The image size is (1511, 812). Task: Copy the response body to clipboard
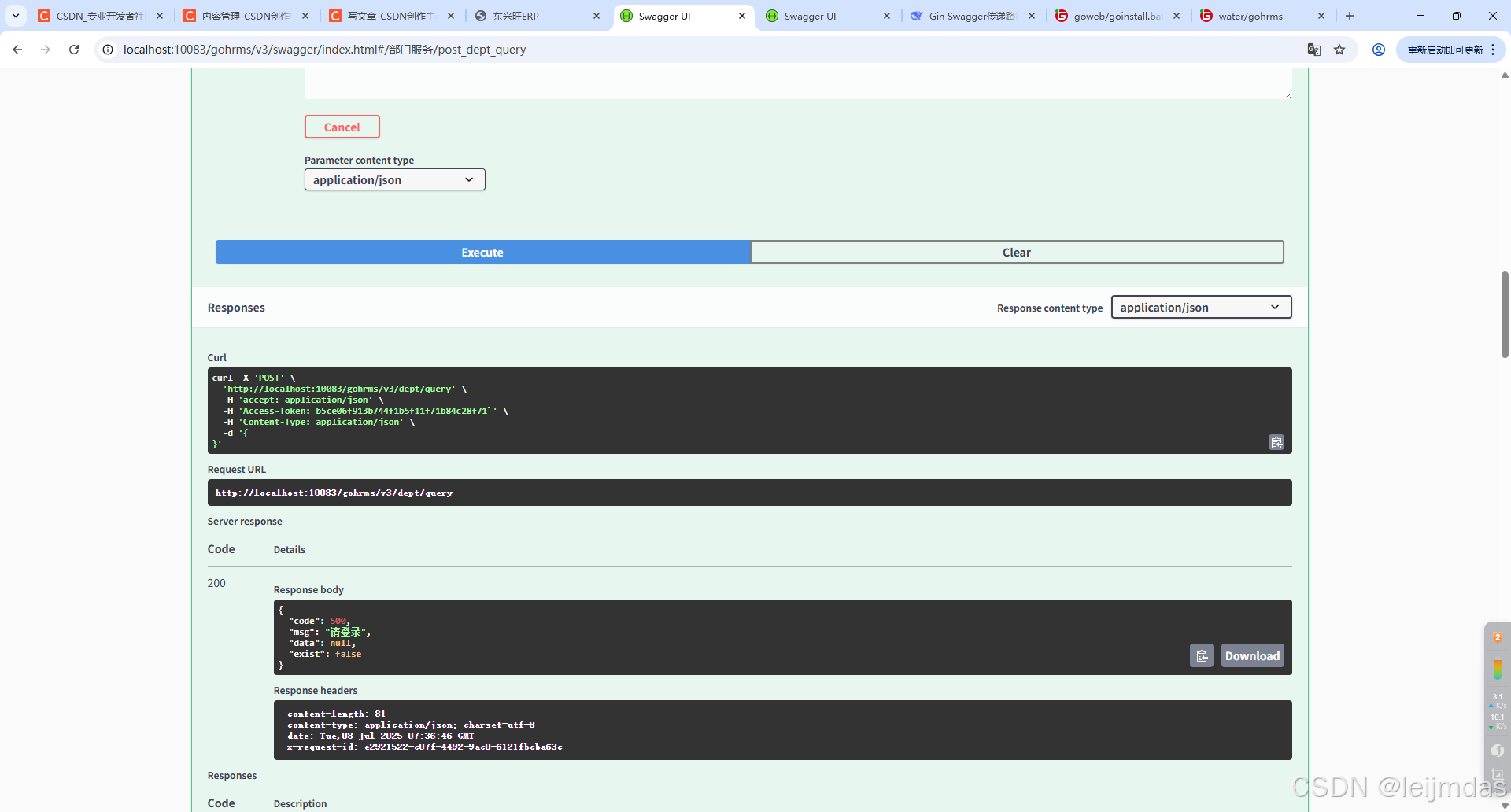(x=1202, y=655)
